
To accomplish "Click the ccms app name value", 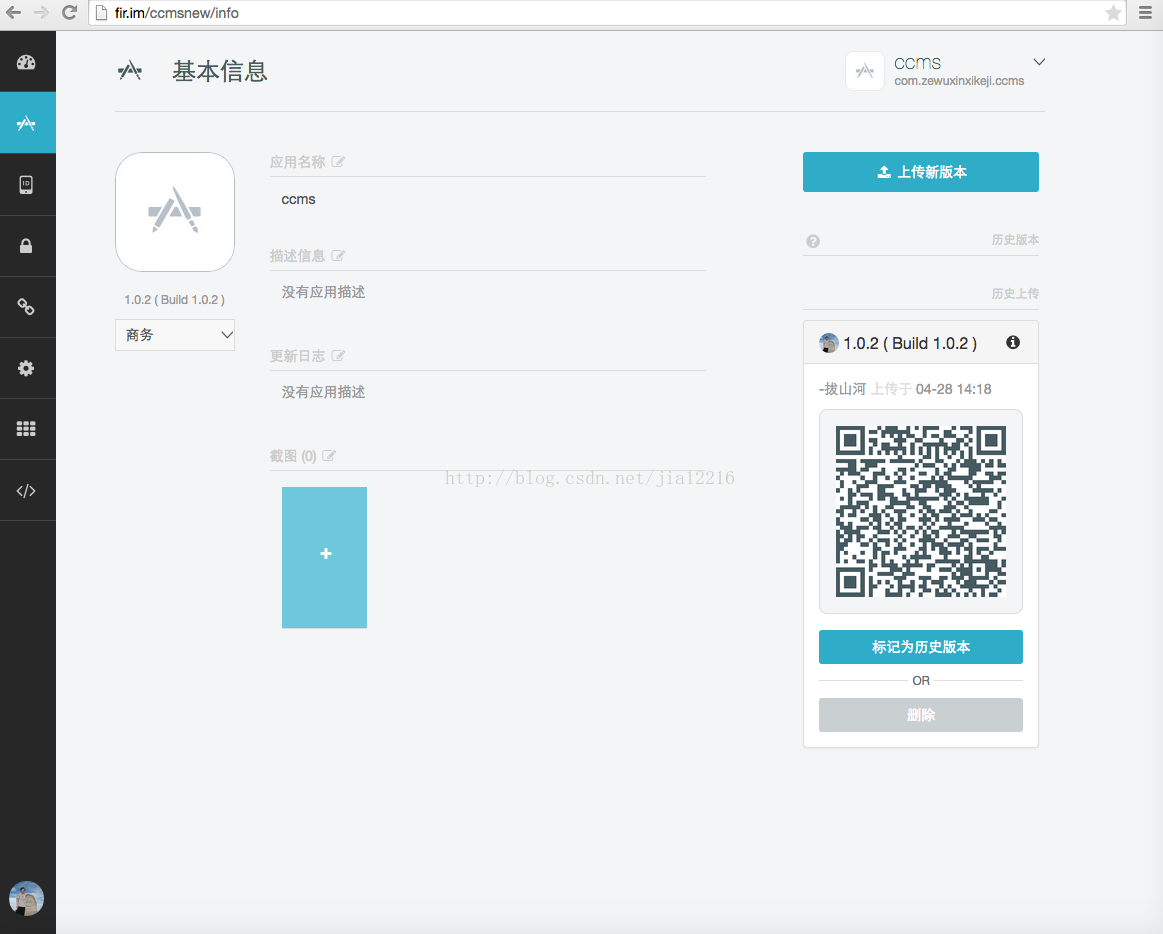I will 298,200.
